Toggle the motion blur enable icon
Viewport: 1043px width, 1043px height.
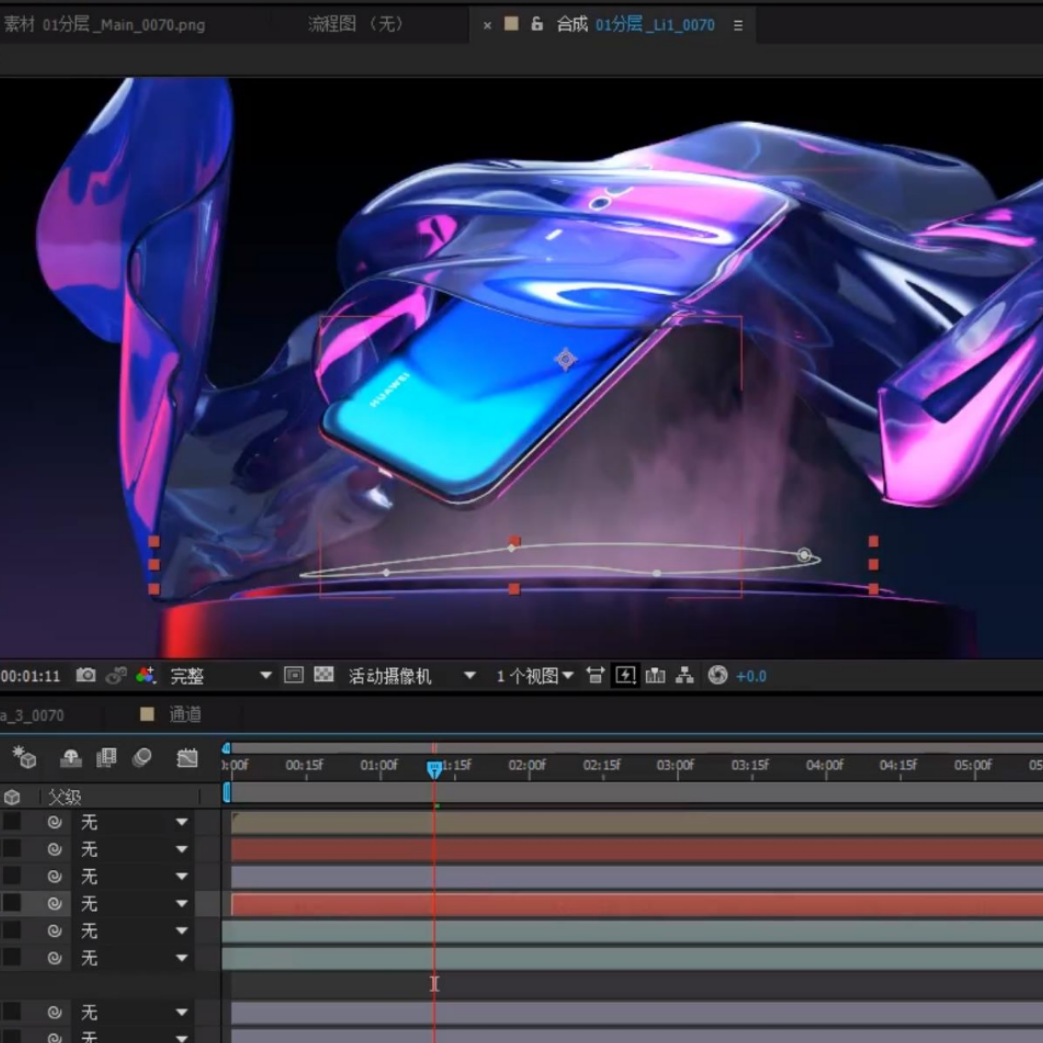point(142,758)
